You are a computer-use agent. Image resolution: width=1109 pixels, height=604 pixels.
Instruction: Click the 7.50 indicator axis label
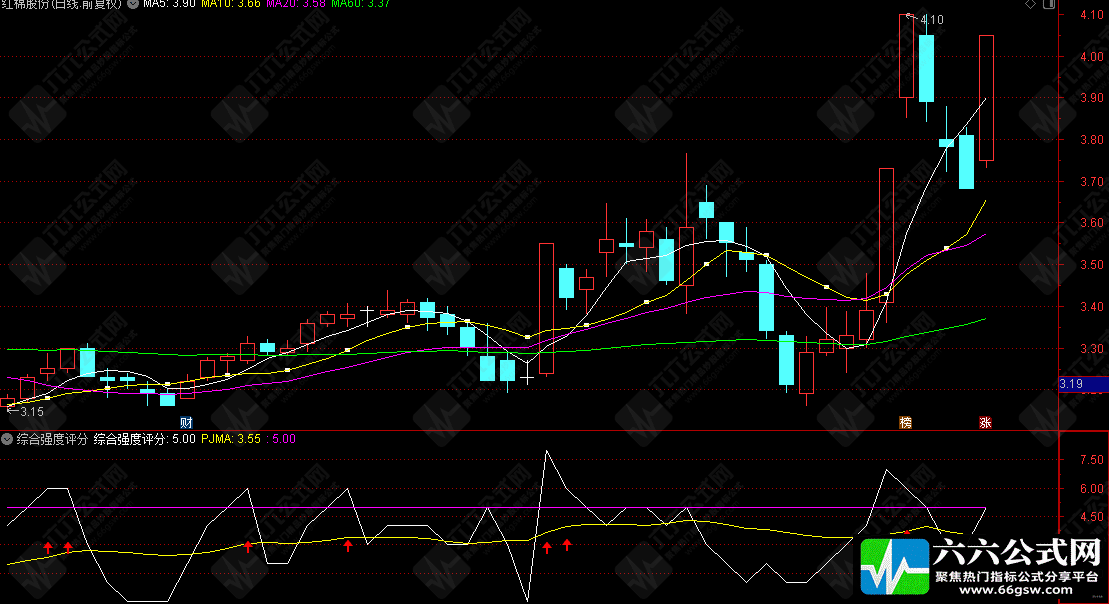(x=1092, y=460)
